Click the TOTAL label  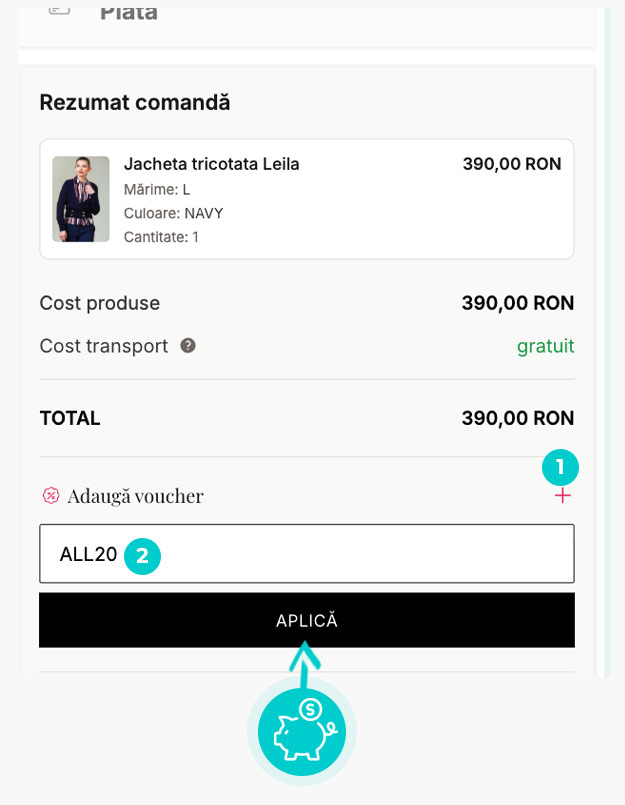pos(70,418)
